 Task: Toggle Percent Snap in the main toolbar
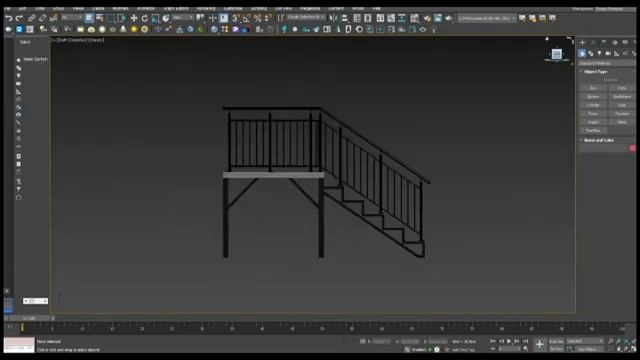[x=258, y=18]
